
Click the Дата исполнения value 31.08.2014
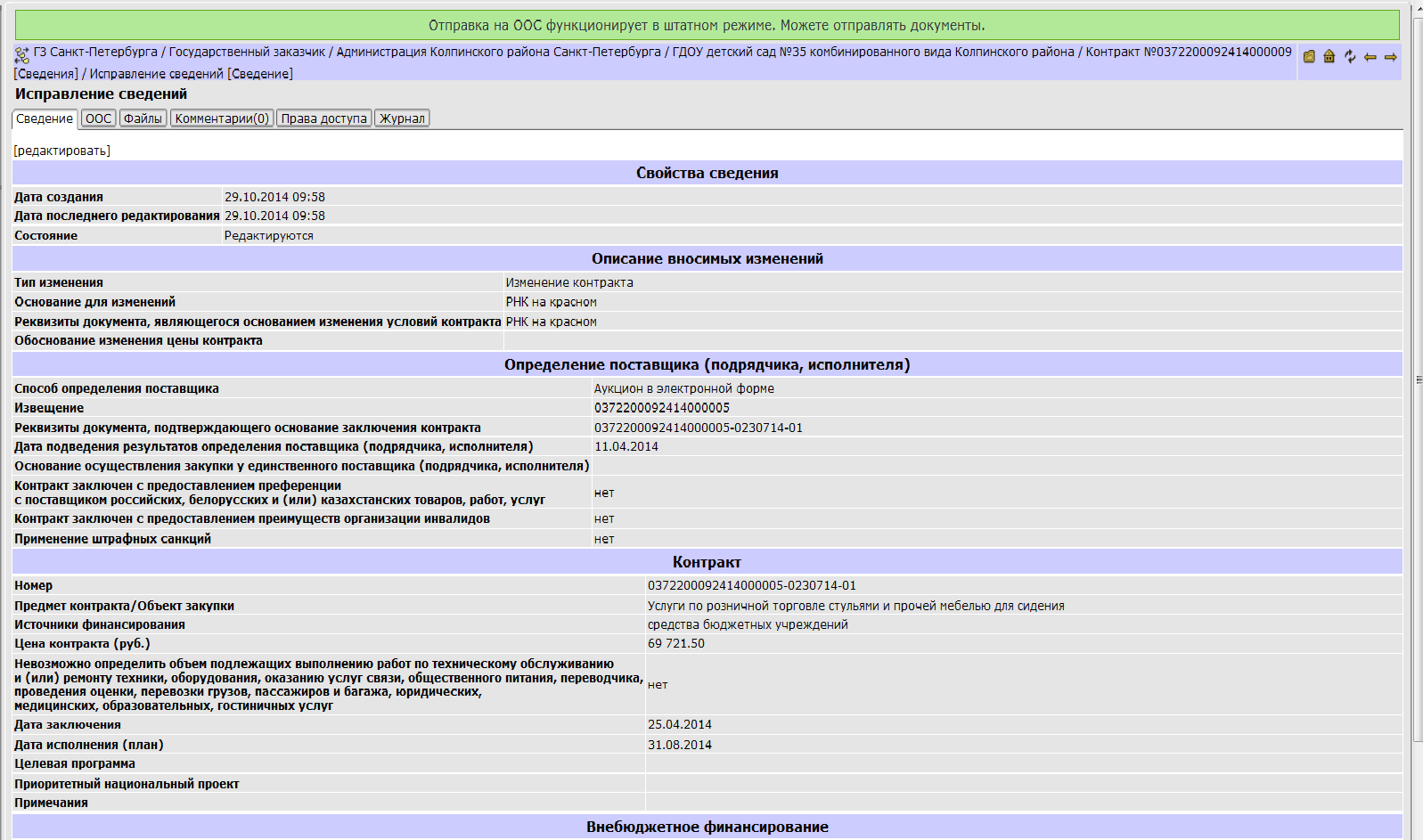(x=680, y=745)
